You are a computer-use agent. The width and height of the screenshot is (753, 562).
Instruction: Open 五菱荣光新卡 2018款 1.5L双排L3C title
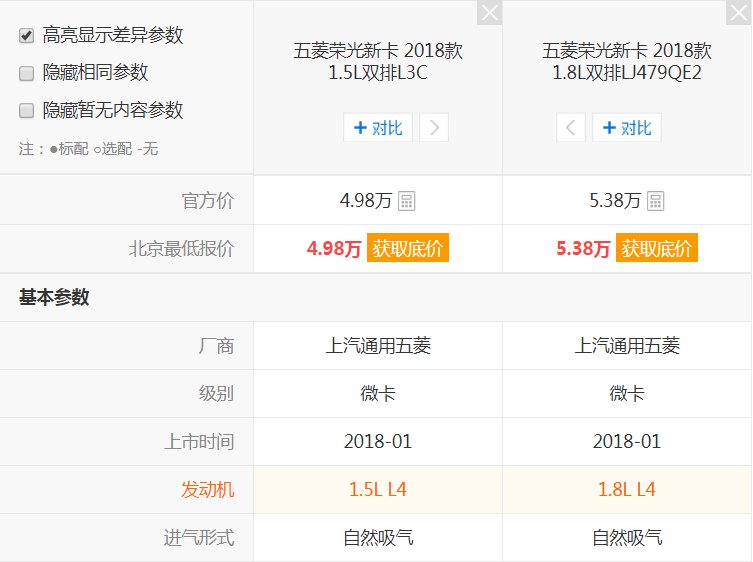[x=378, y=61]
